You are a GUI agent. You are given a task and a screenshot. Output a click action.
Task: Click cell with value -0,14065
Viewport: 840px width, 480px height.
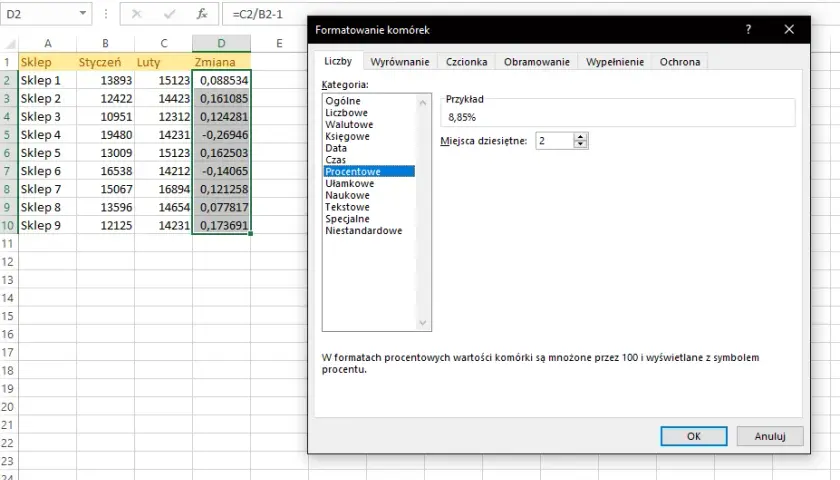click(x=221, y=171)
